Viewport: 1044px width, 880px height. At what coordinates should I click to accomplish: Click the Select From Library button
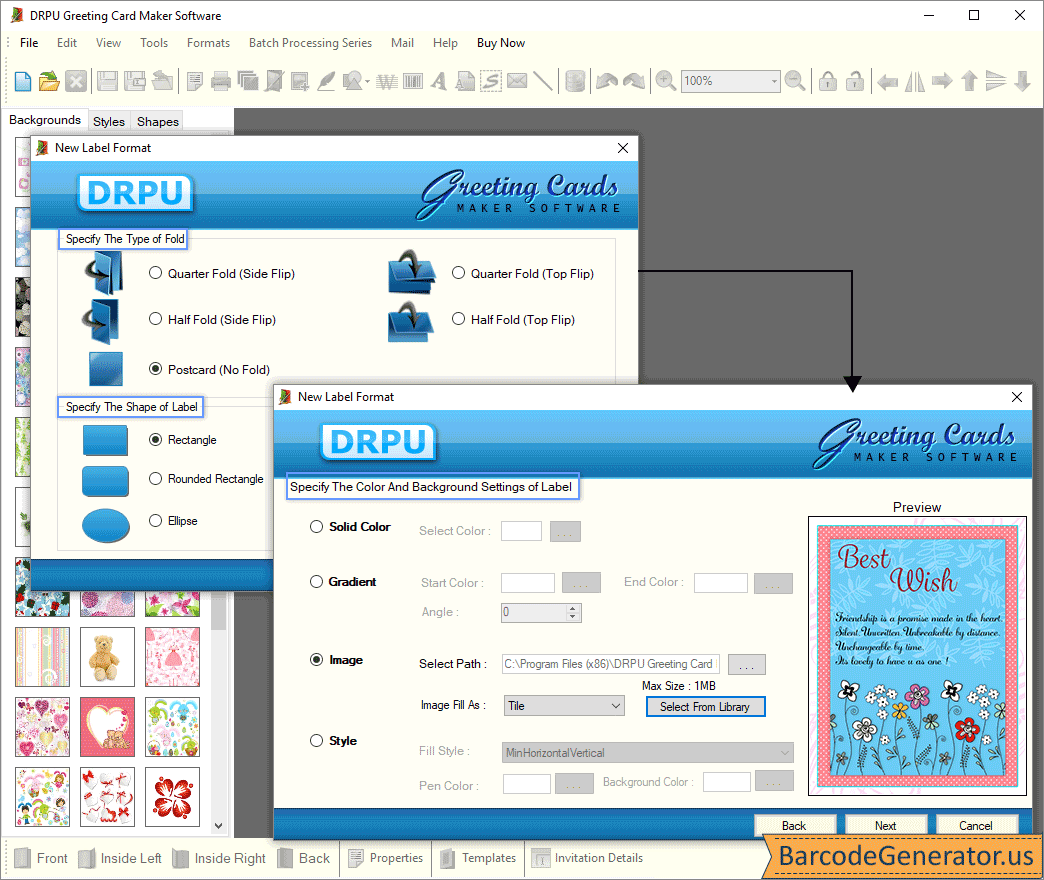(x=705, y=707)
